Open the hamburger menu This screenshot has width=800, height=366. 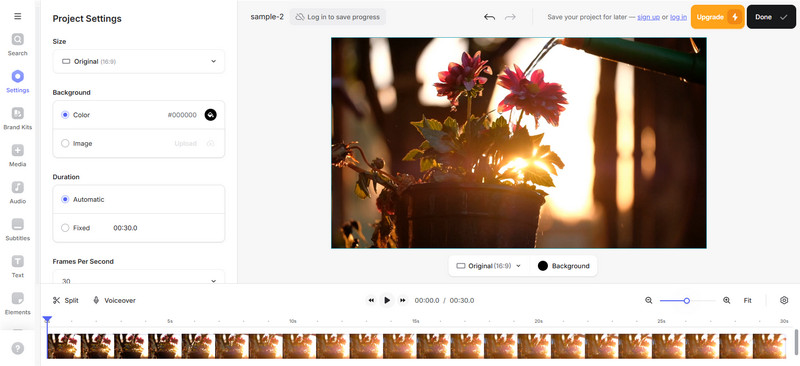pos(17,16)
